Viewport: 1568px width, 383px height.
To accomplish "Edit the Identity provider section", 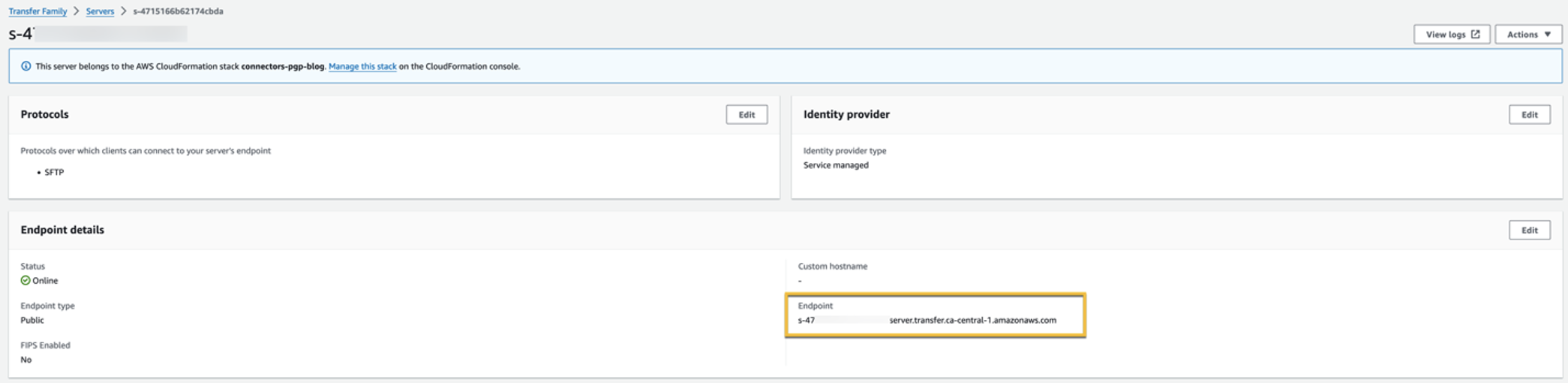I will pos(1530,115).
